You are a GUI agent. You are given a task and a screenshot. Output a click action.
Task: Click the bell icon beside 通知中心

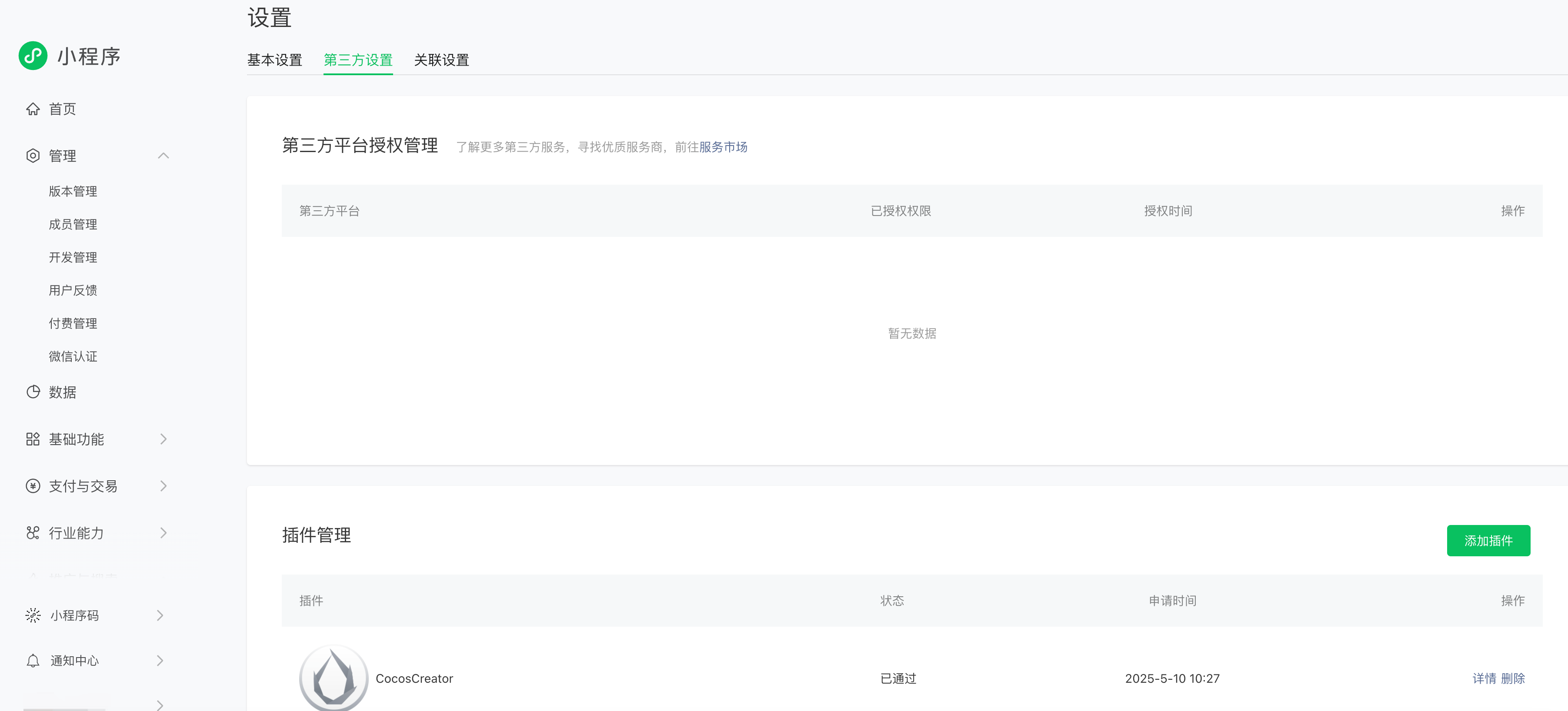click(33, 661)
